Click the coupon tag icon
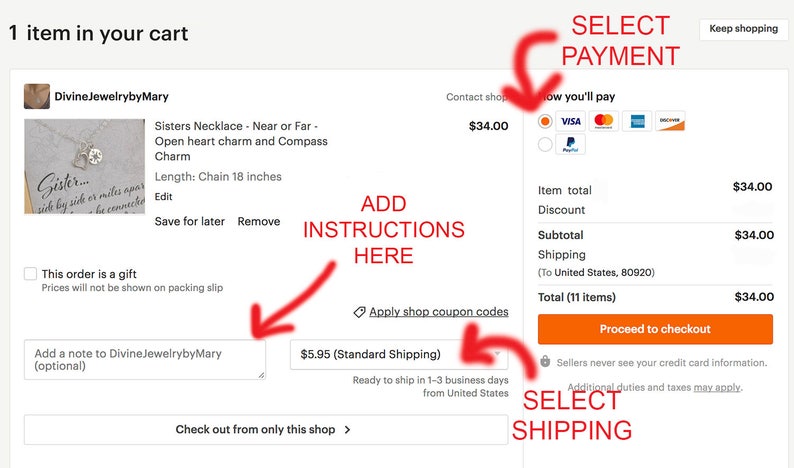The image size is (794, 468). (x=359, y=312)
